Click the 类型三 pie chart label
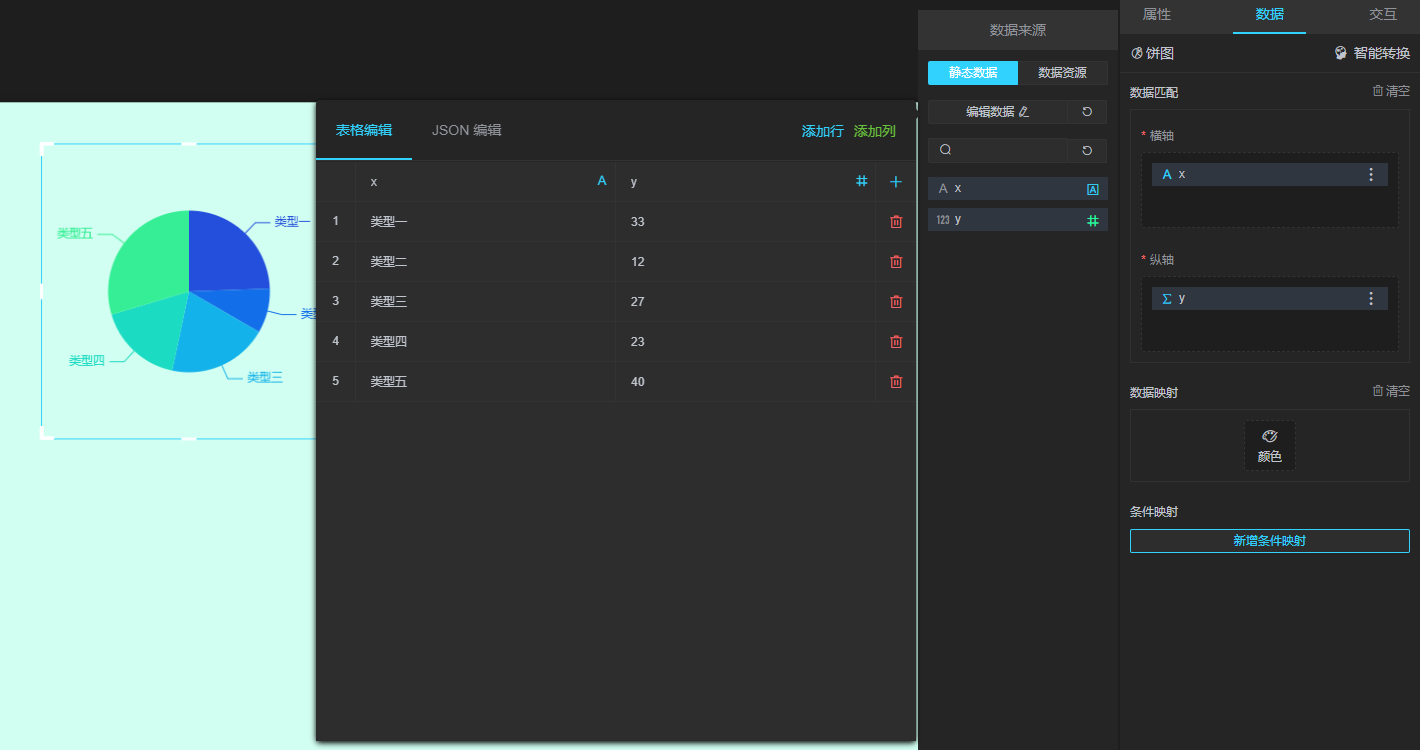1420x750 pixels. click(x=265, y=377)
